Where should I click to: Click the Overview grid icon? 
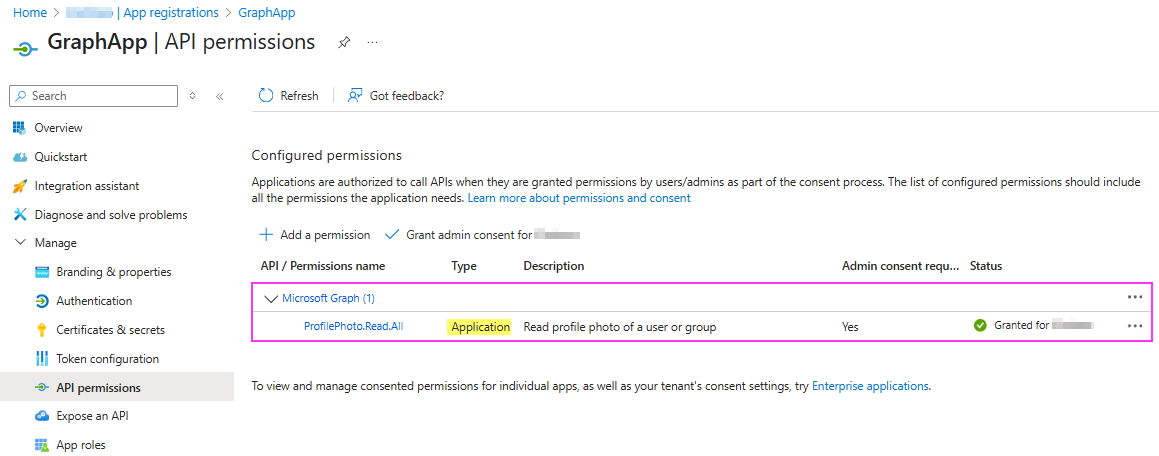(x=20, y=128)
